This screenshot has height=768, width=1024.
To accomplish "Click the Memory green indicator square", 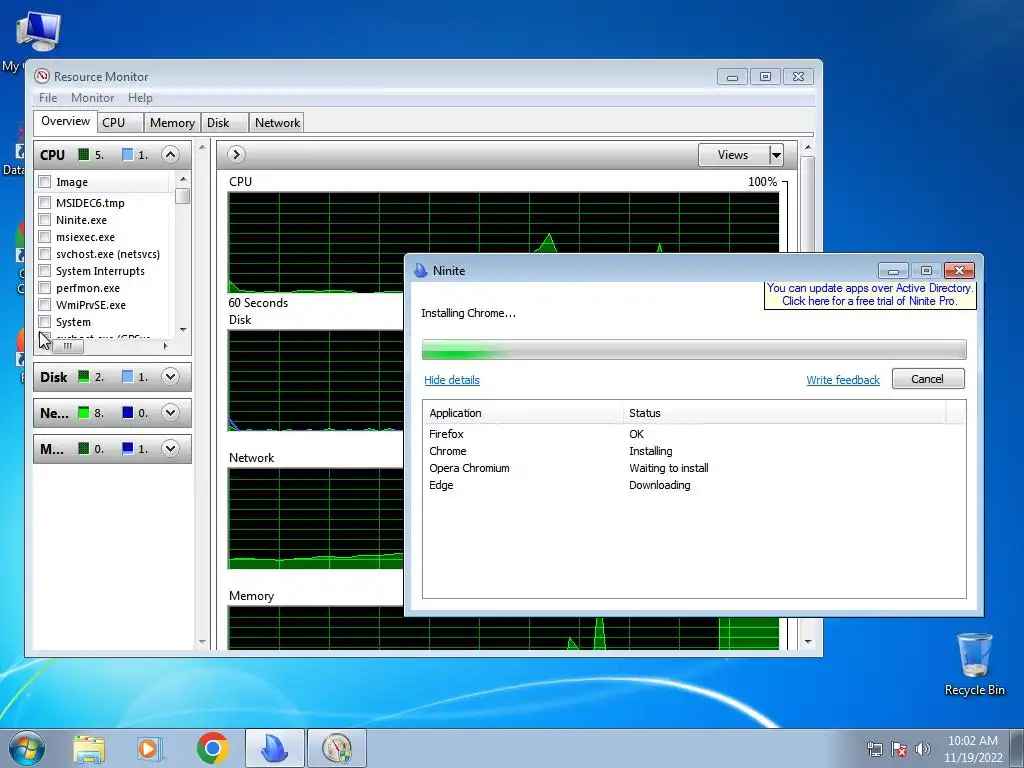I will click(84, 449).
